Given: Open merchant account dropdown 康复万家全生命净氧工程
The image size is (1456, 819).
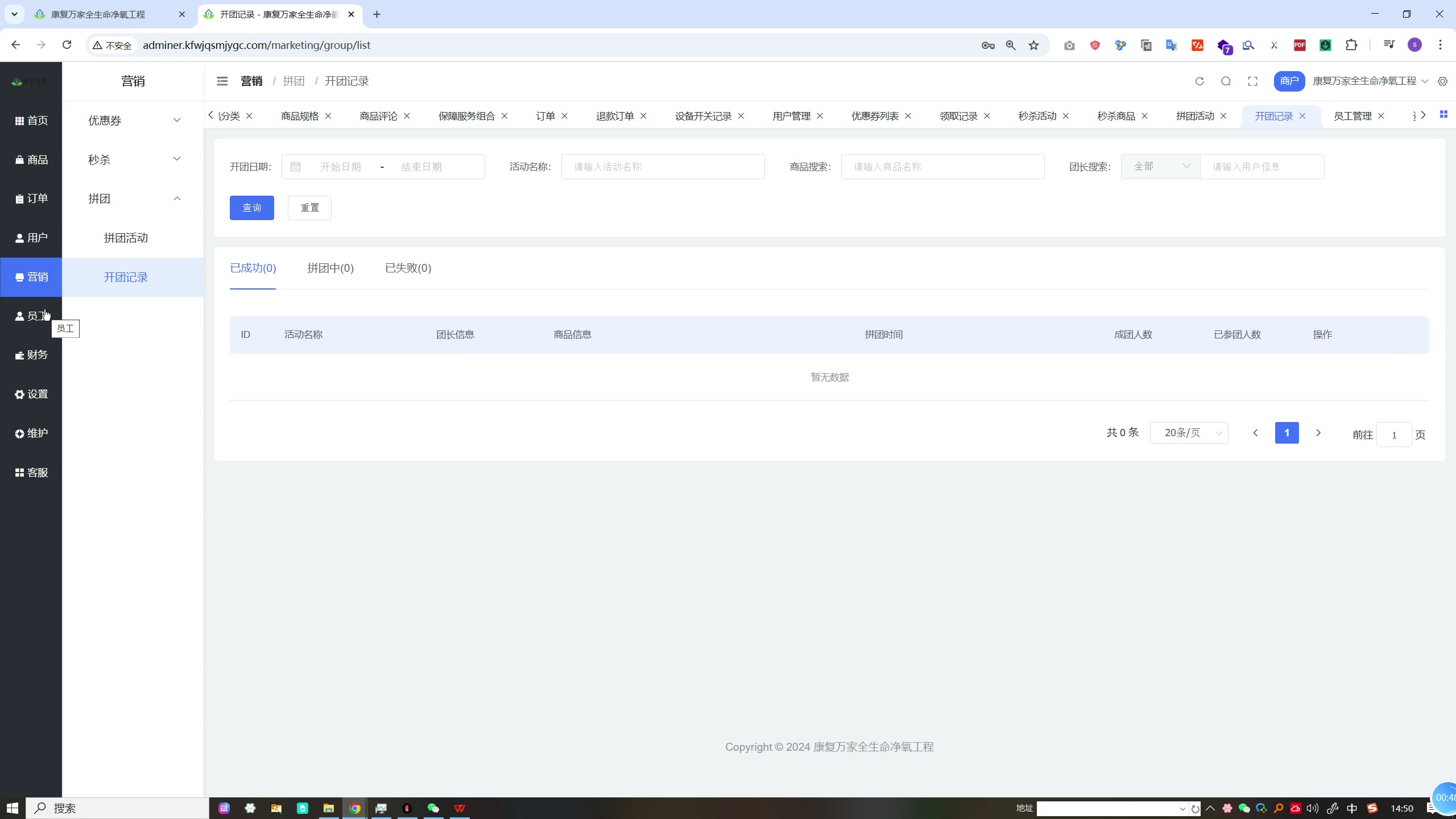Looking at the screenshot, I should [x=1370, y=81].
